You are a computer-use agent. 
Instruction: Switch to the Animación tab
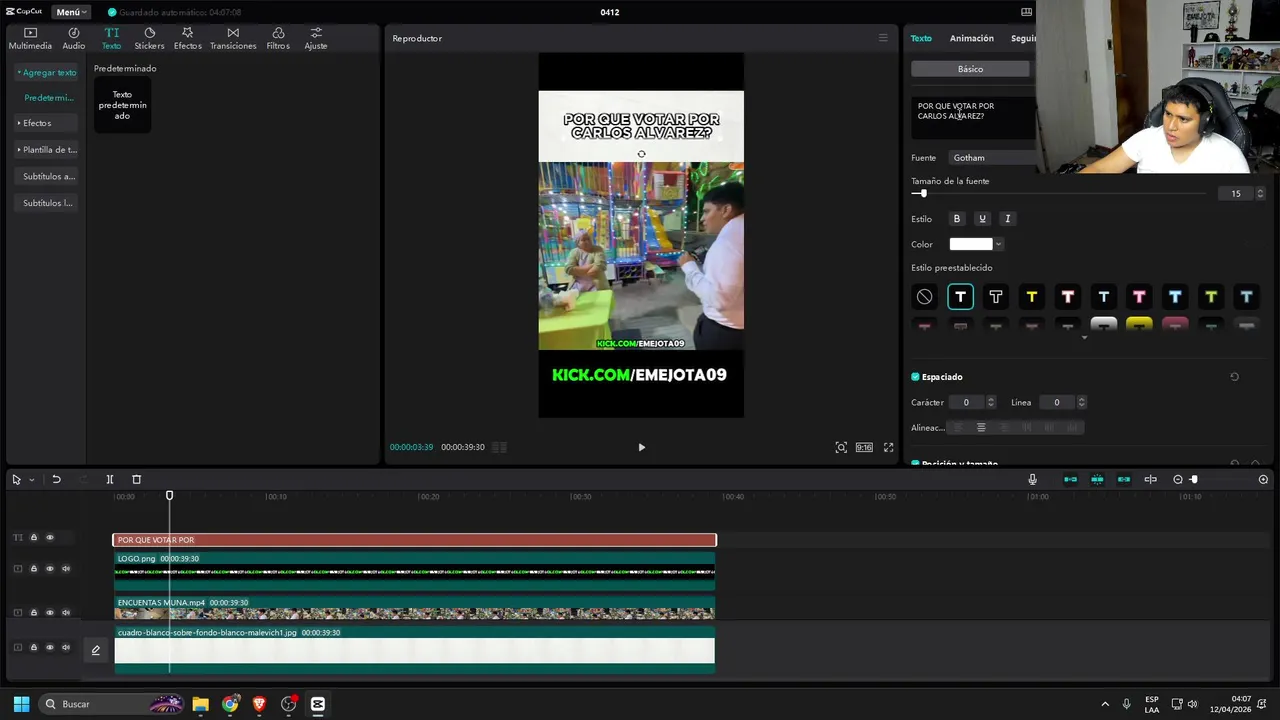972,38
